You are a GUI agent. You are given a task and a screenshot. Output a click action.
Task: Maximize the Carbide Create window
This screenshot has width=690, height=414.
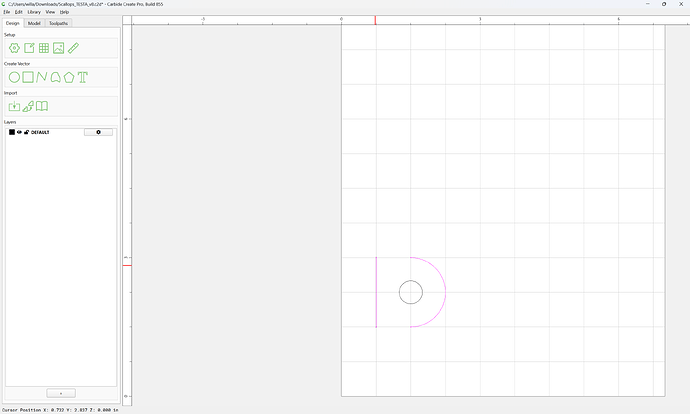(x=664, y=4)
